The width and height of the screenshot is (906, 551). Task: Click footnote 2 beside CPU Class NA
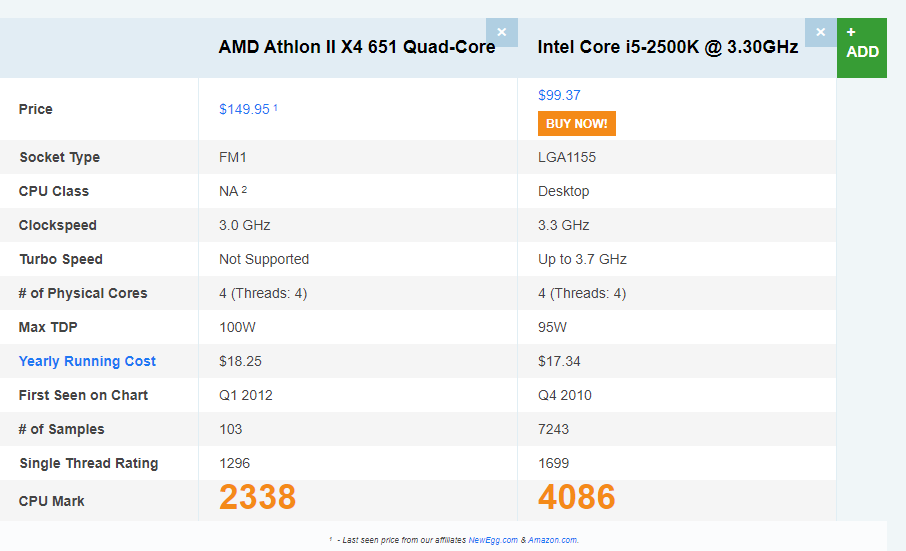244,189
